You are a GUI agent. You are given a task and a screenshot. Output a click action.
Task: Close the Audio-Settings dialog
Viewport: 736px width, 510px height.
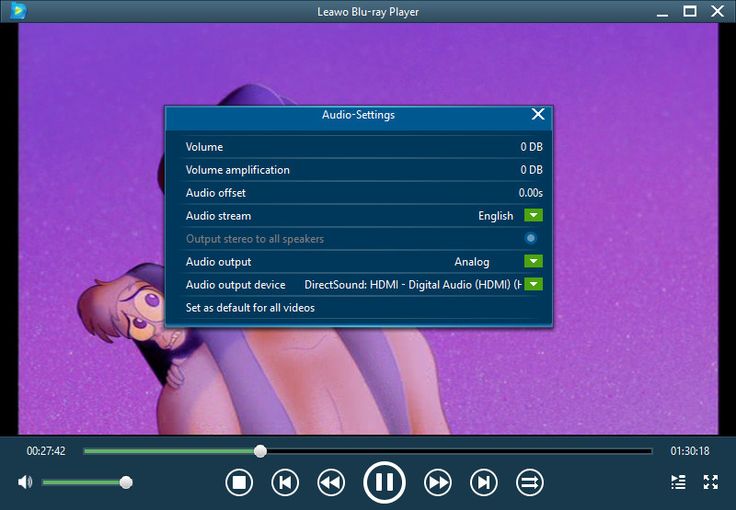point(538,114)
